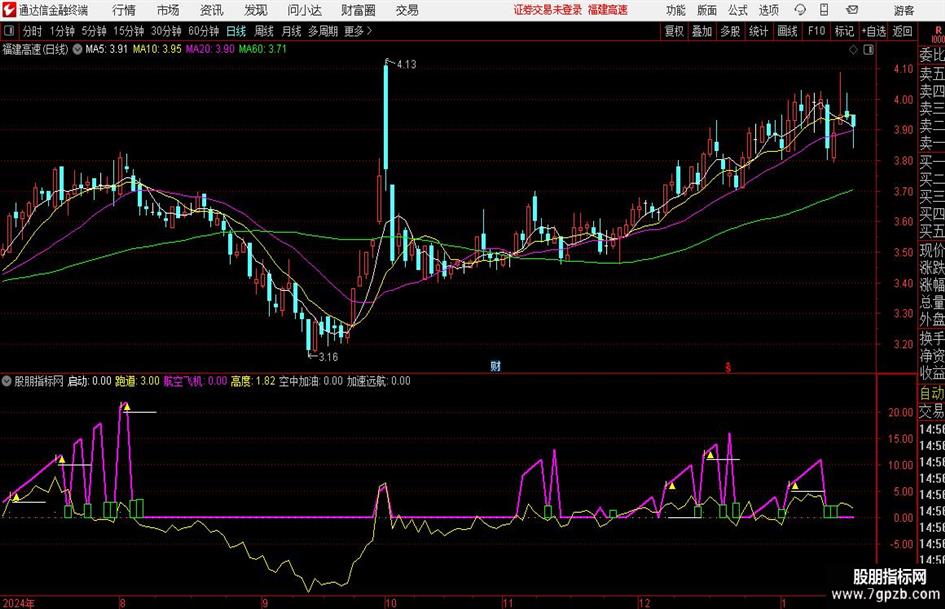Click the customer service headset icon
The height and width of the screenshot is (609, 945).
tap(800, 10)
